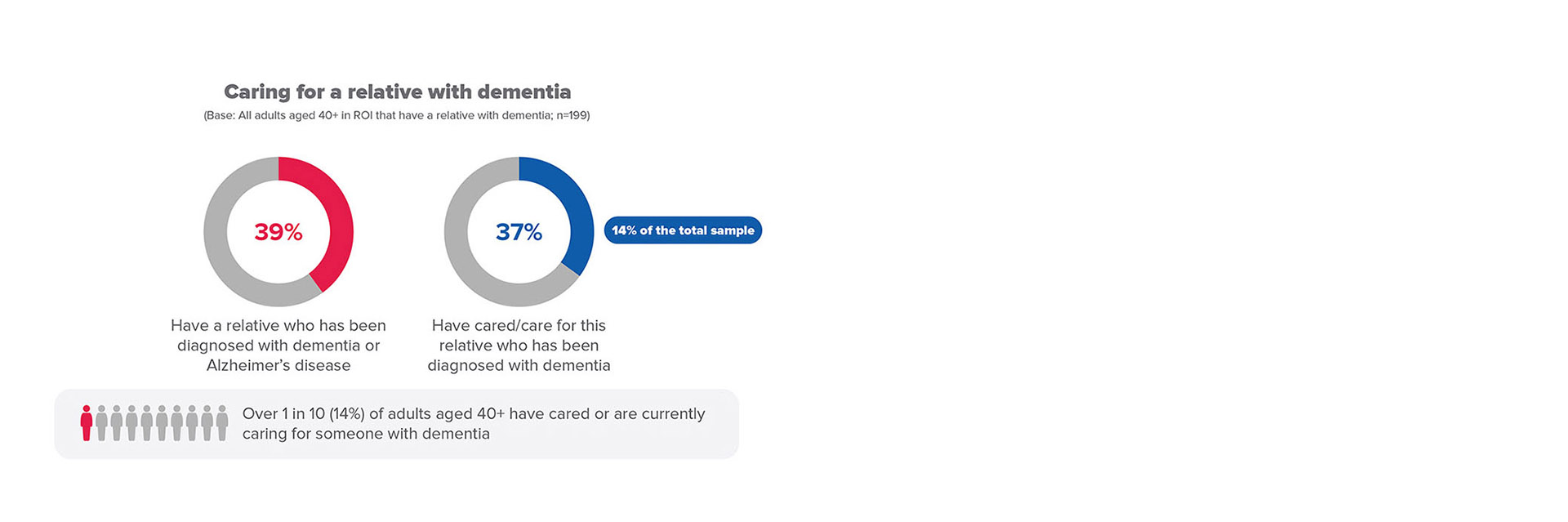Click the last gray person icon in the row

(x=222, y=423)
